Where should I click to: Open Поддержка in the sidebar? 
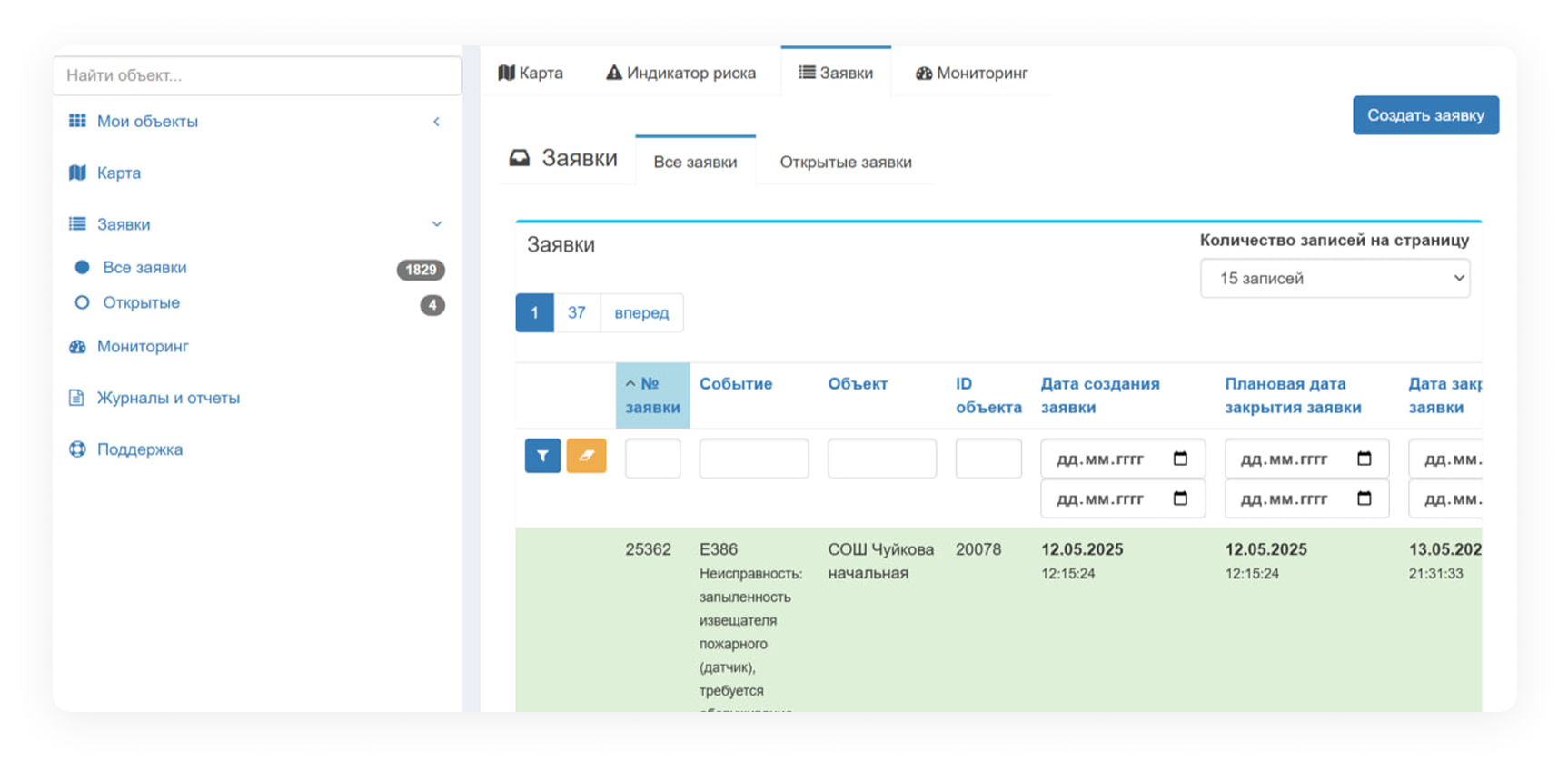140,449
